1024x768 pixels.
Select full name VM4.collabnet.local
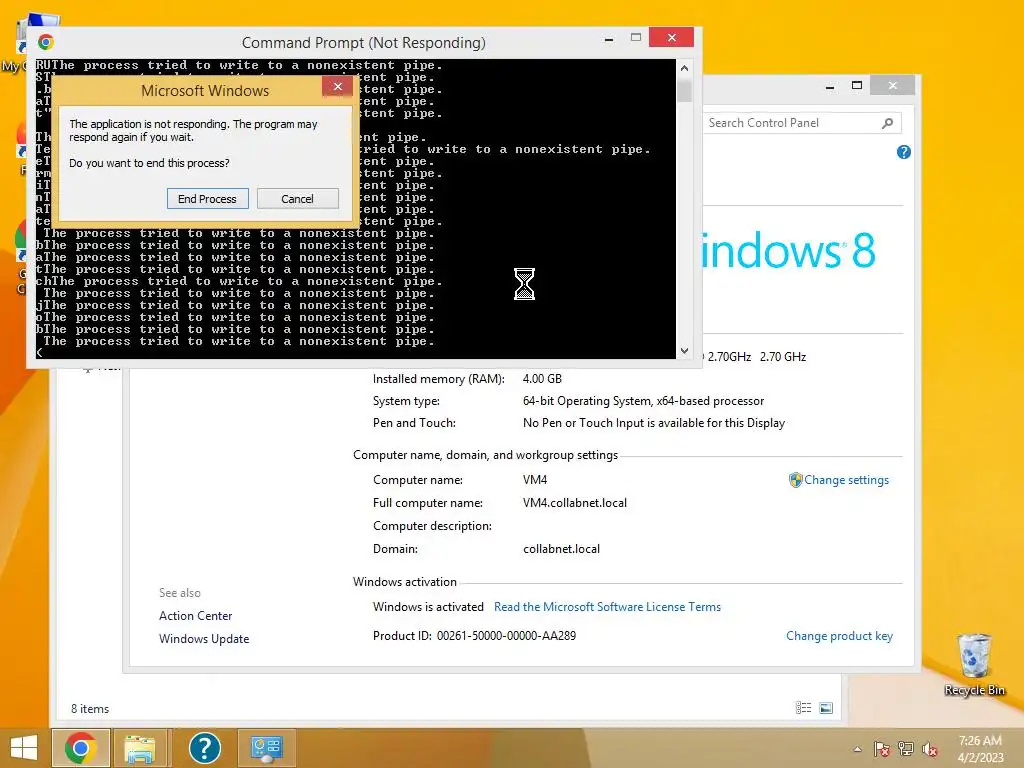point(575,503)
